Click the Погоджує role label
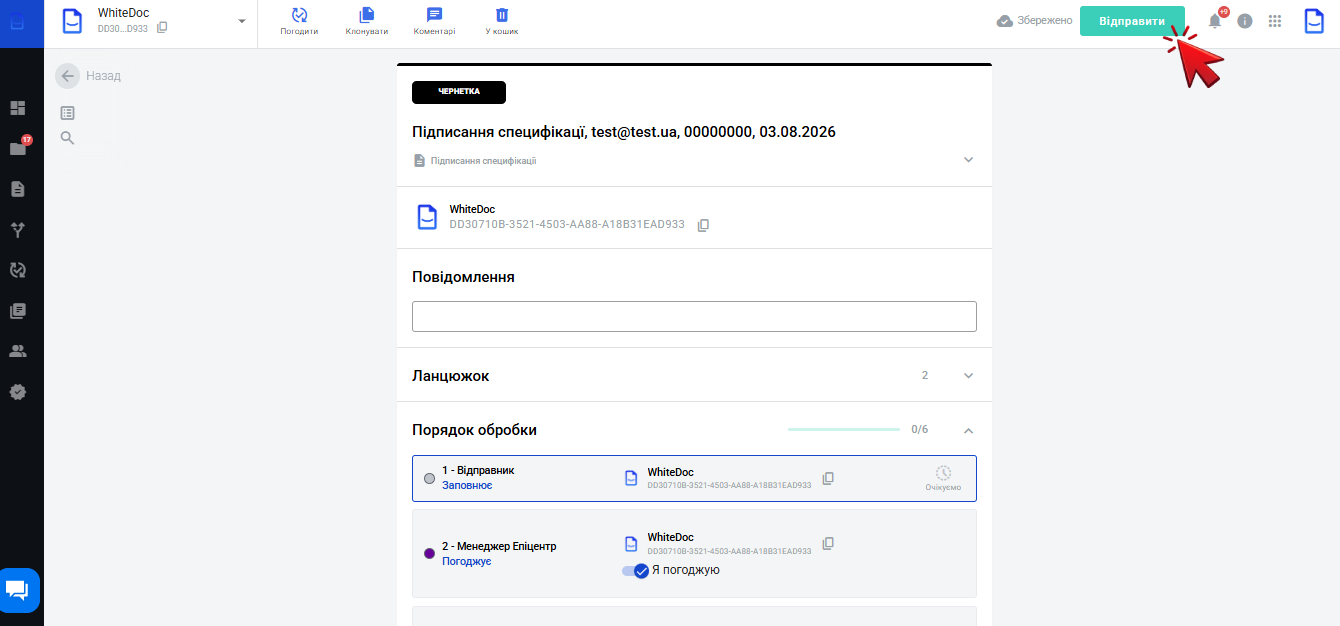Image resolution: width=1340 pixels, height=626 pixels. [467, 561]
